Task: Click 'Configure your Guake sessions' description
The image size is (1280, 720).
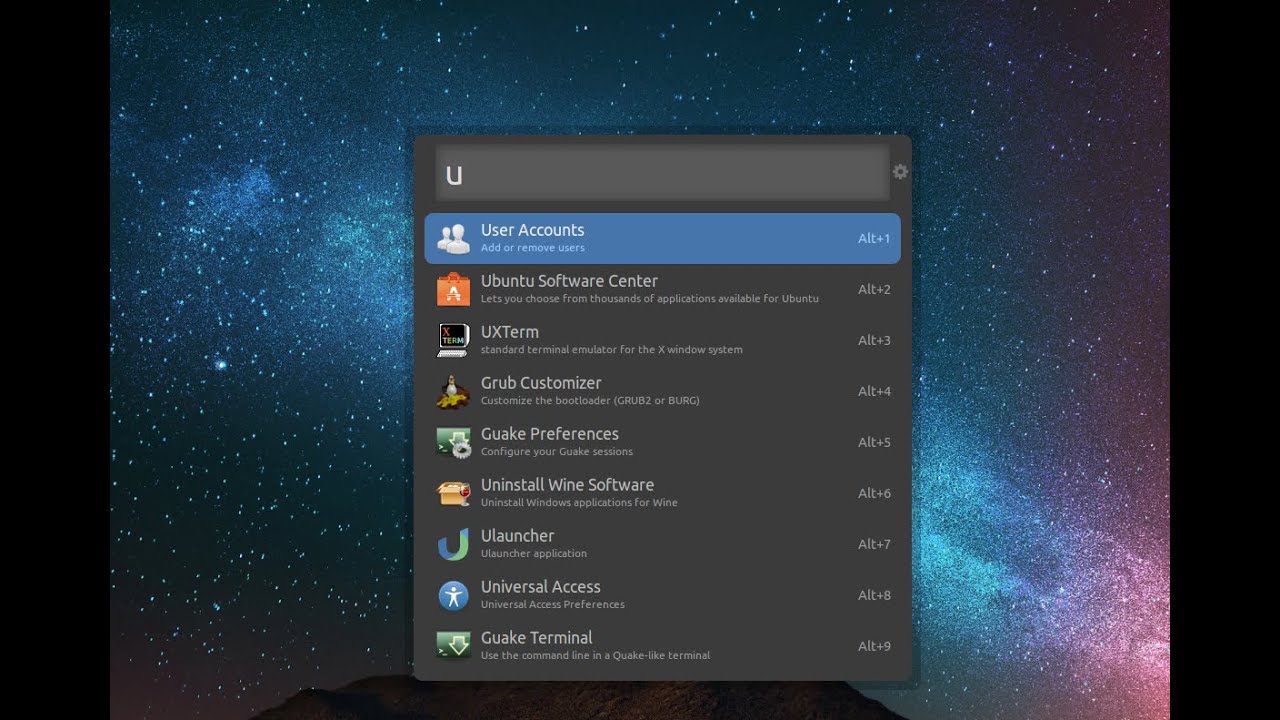Action: pos(556,452)
